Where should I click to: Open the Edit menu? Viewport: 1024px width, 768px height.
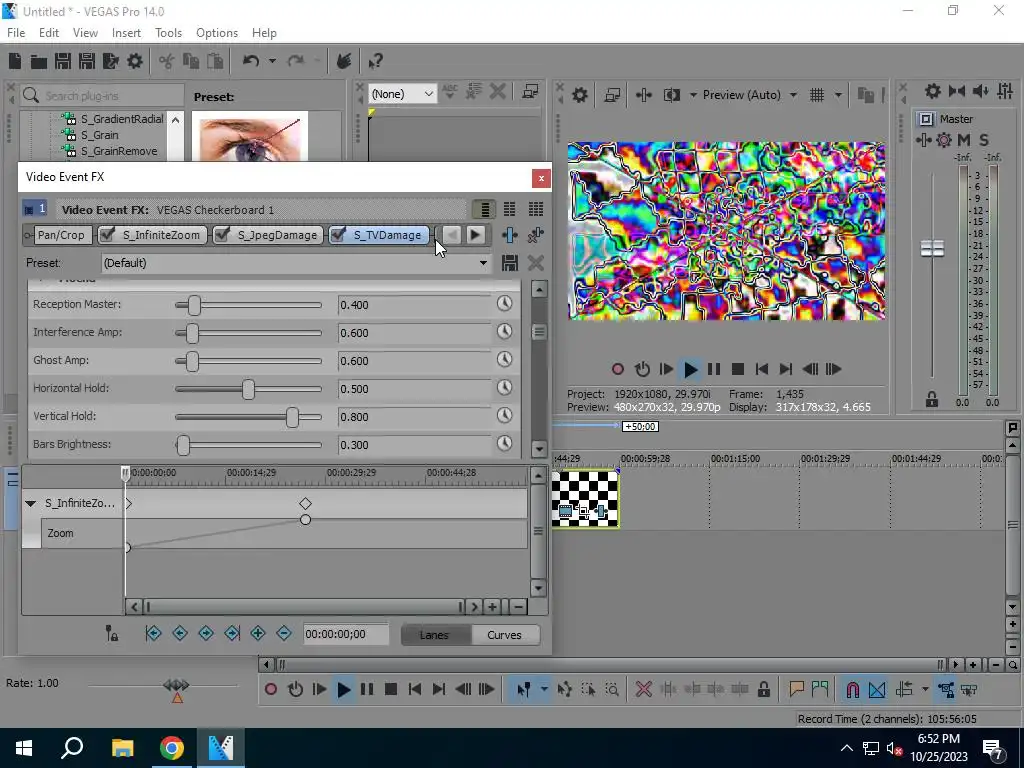point(49,33)
